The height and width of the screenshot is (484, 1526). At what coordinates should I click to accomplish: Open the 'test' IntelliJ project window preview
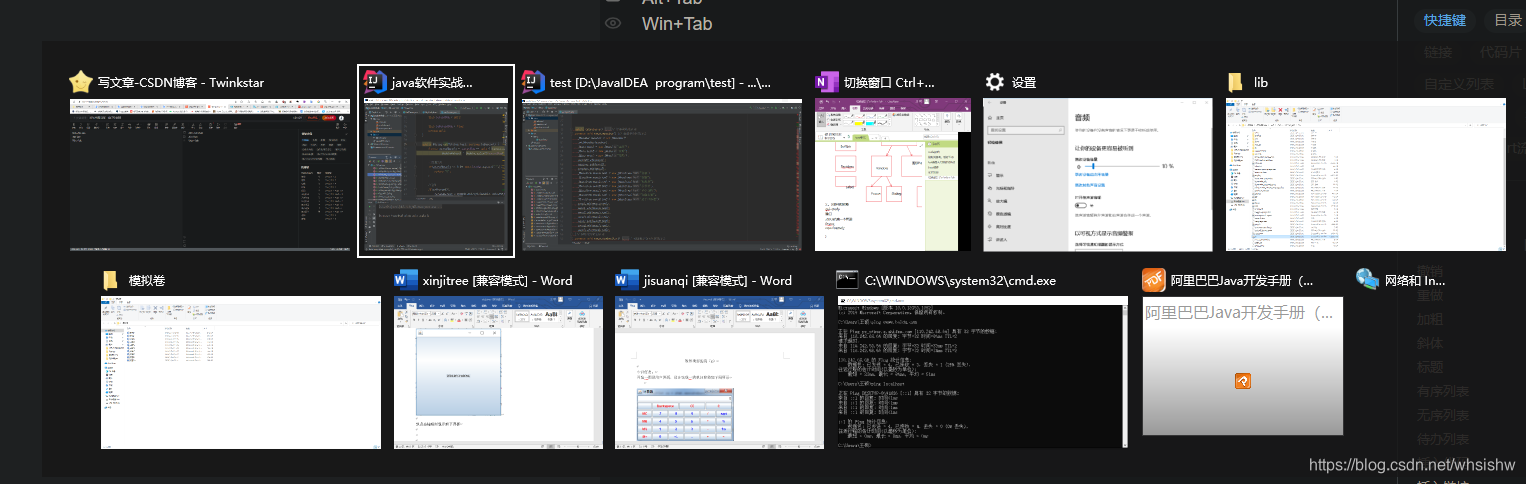662,175
